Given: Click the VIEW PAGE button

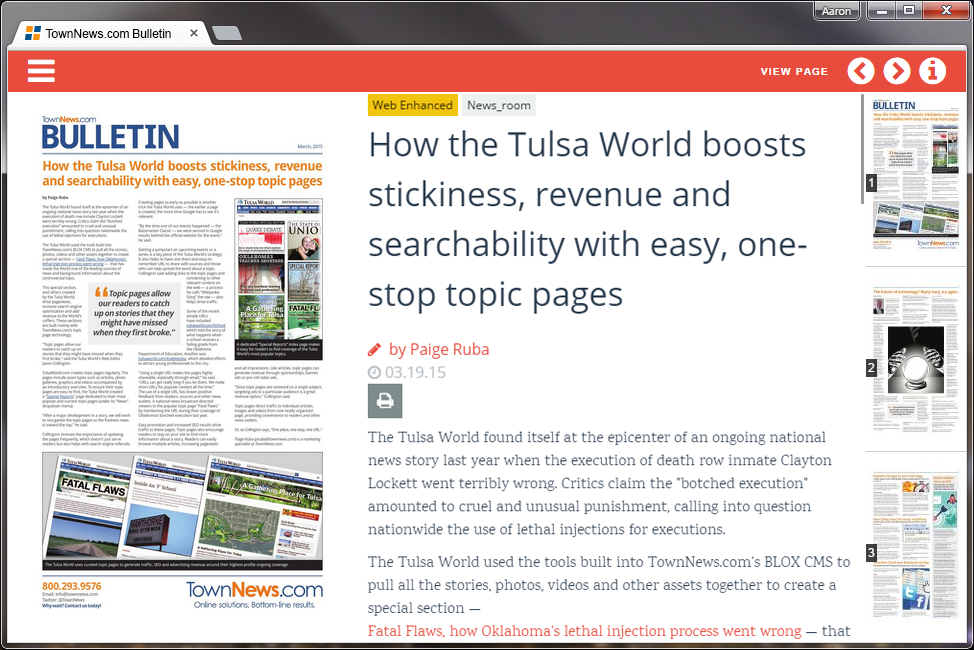Looking at the screenshot, I should pos(794,71).
